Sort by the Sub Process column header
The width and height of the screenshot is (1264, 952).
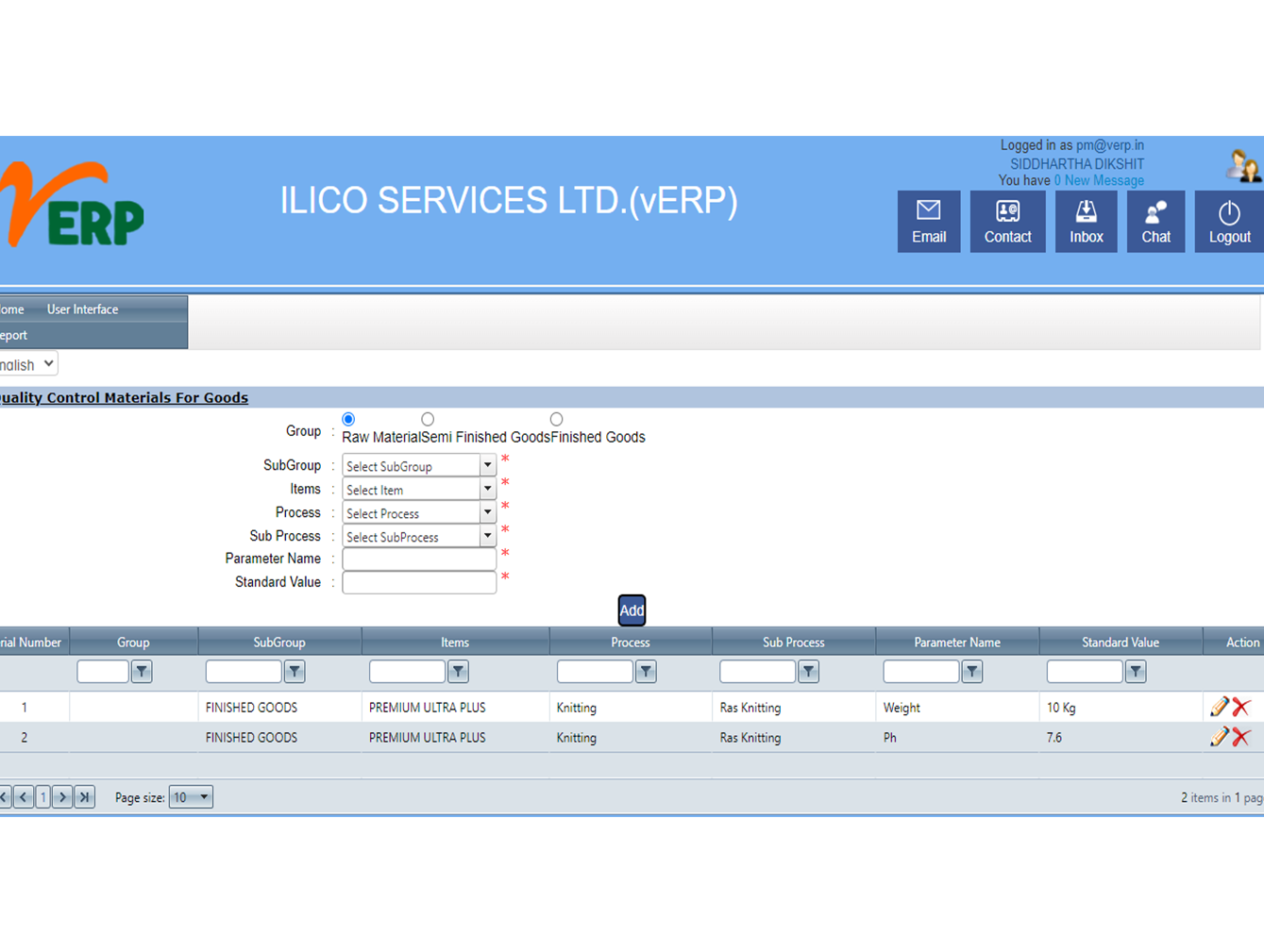[794, 643]
